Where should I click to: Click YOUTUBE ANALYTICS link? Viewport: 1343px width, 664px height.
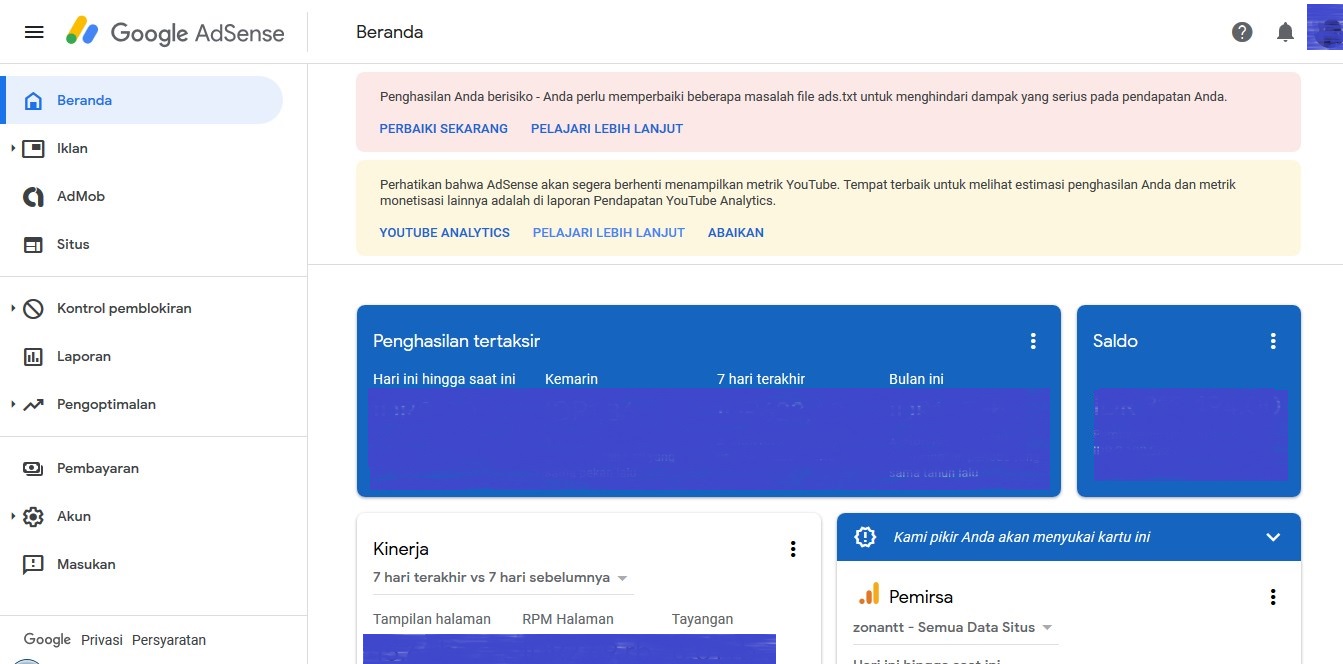445,232
